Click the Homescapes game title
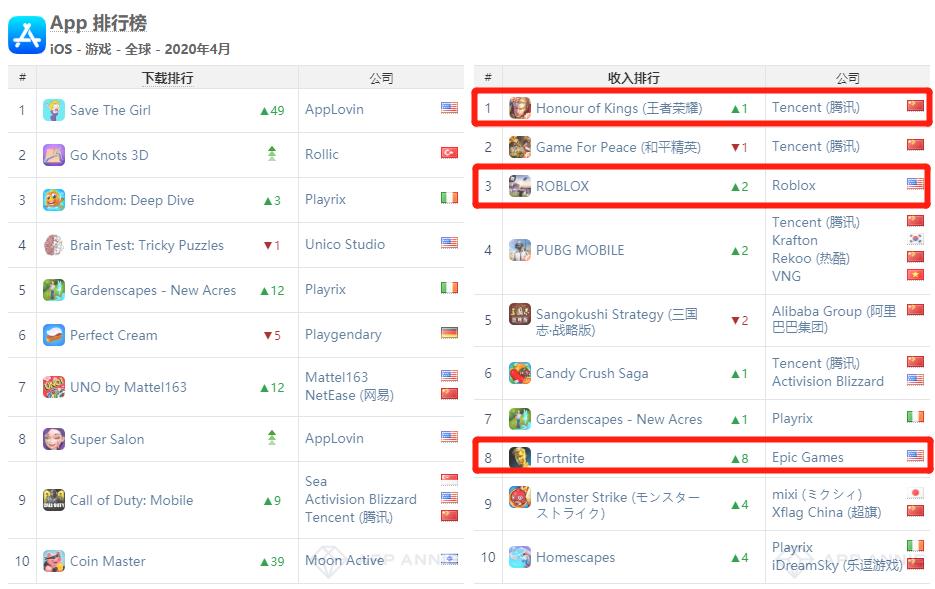935x589 pixels. pos(575,557)
